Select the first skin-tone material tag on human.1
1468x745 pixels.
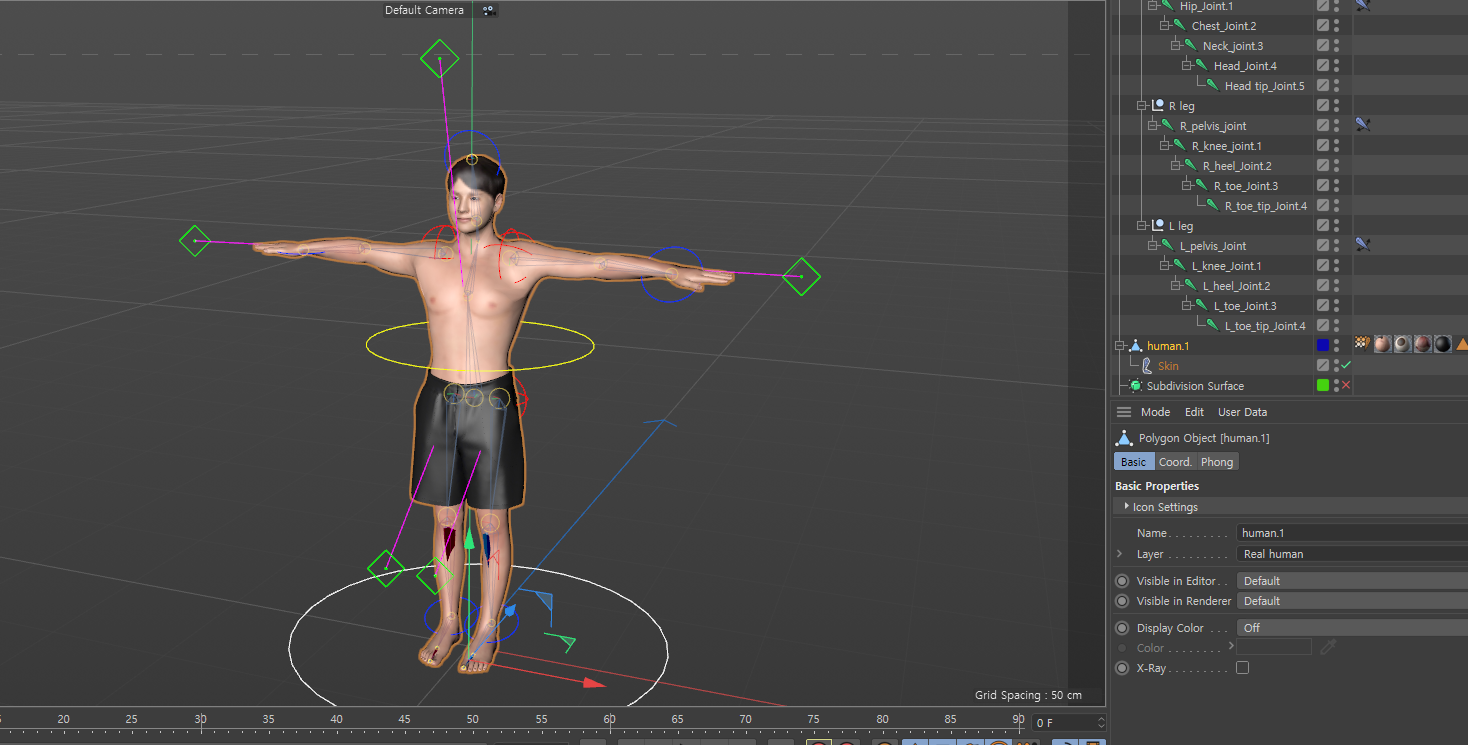(x=1382, y=344)
